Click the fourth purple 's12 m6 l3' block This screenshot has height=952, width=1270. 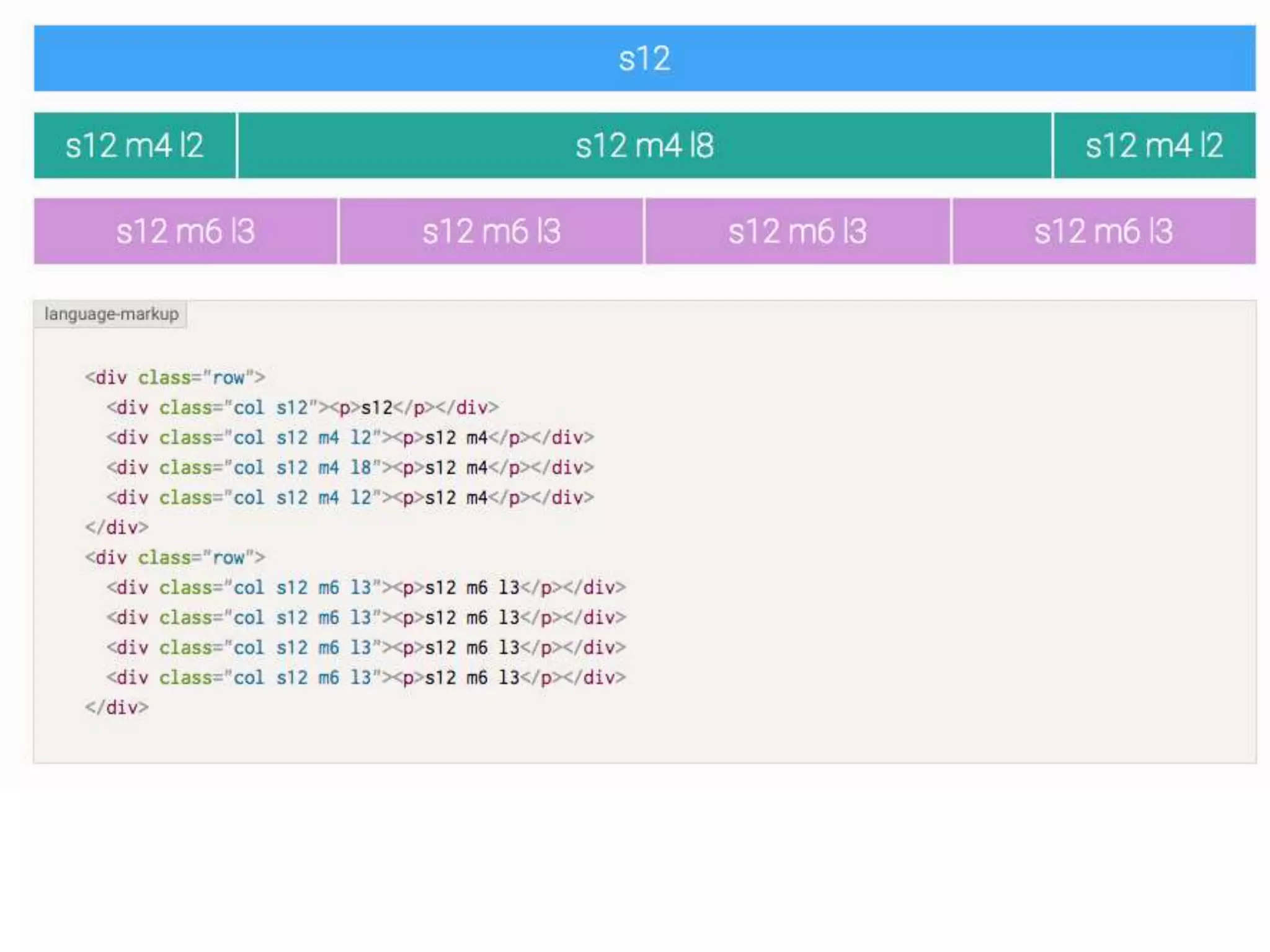point(1103,231)
